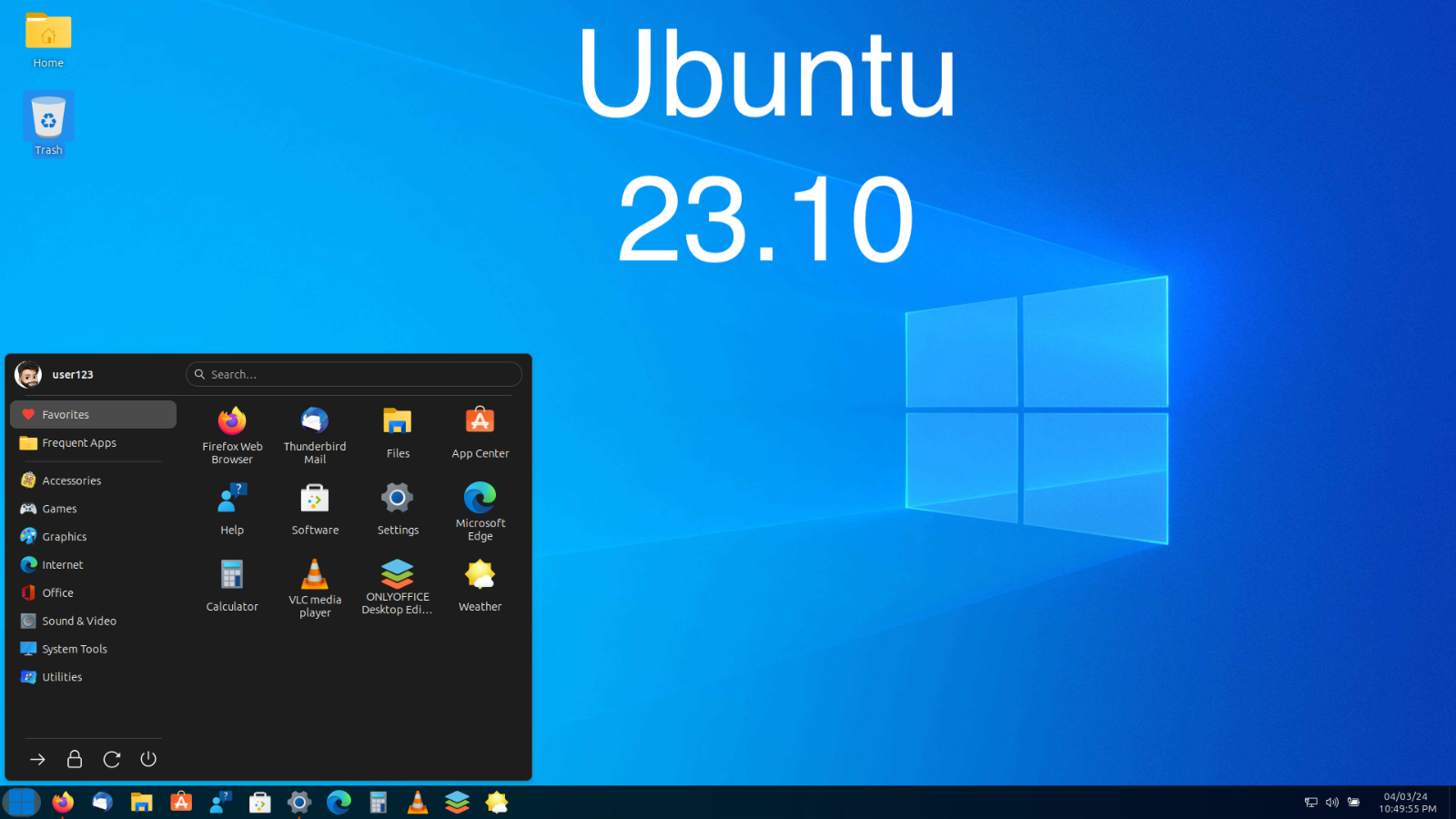Image resolution: width=1456 pixels, height=819 pixels.
Task: Launch VLC media player from the menu grid
Action: tap(315, 588)
